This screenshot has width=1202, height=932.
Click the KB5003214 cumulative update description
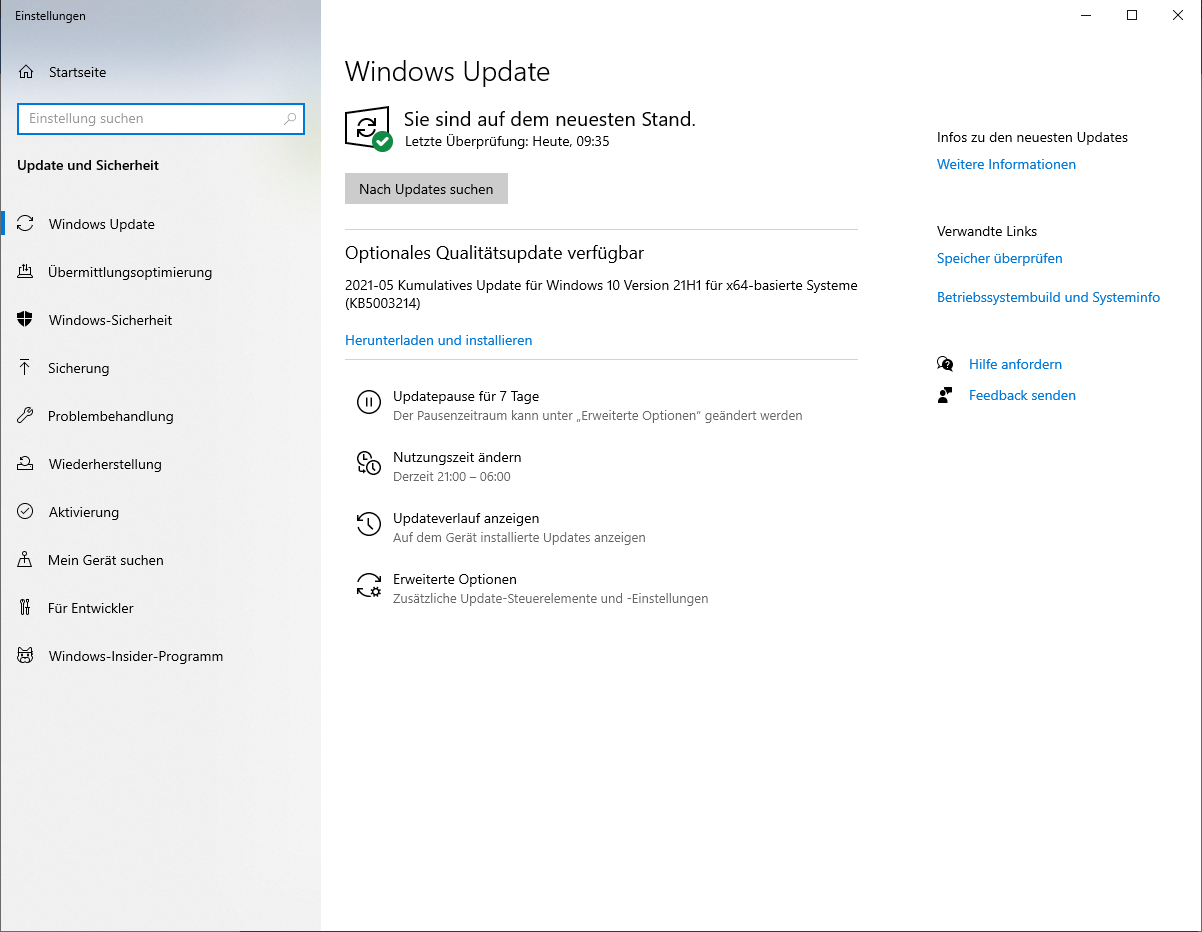coord(601,294)
